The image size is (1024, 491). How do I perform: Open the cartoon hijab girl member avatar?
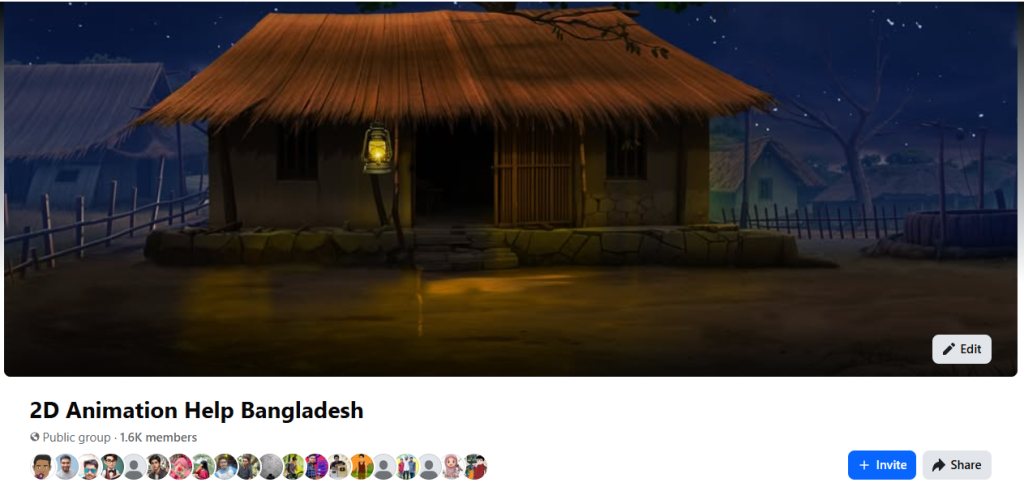click(x=452, y=466)
